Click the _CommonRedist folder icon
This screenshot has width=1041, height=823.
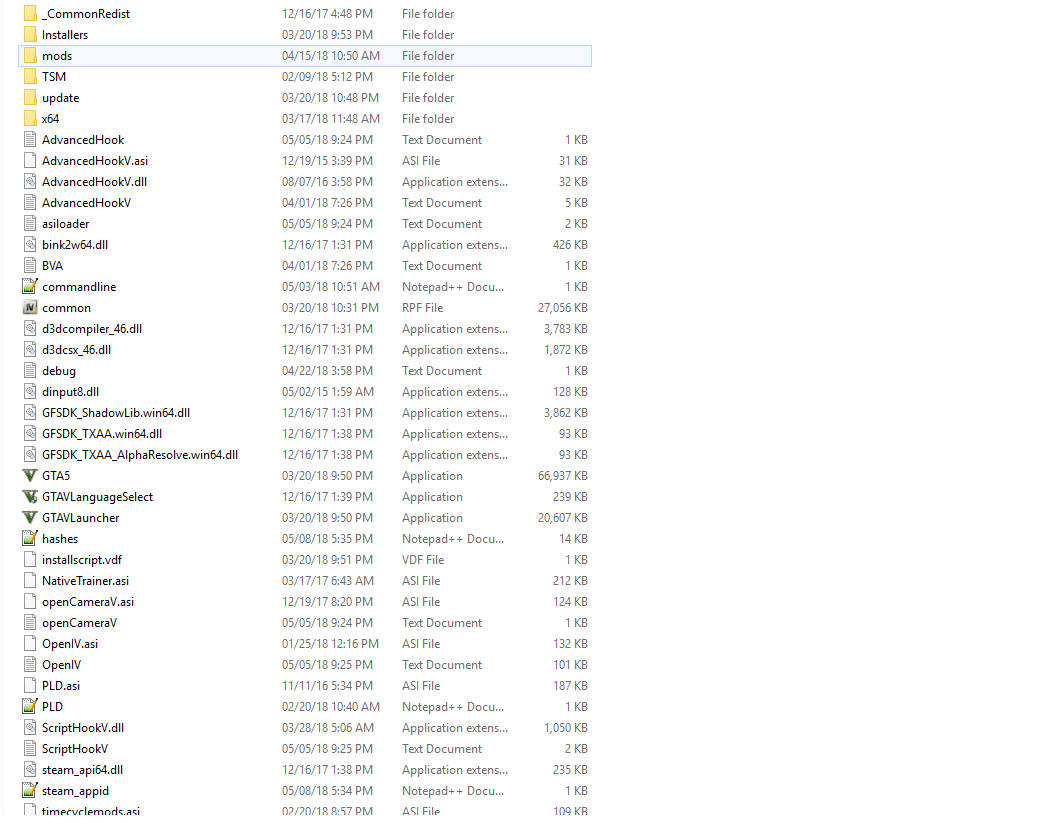pos(30,13)
